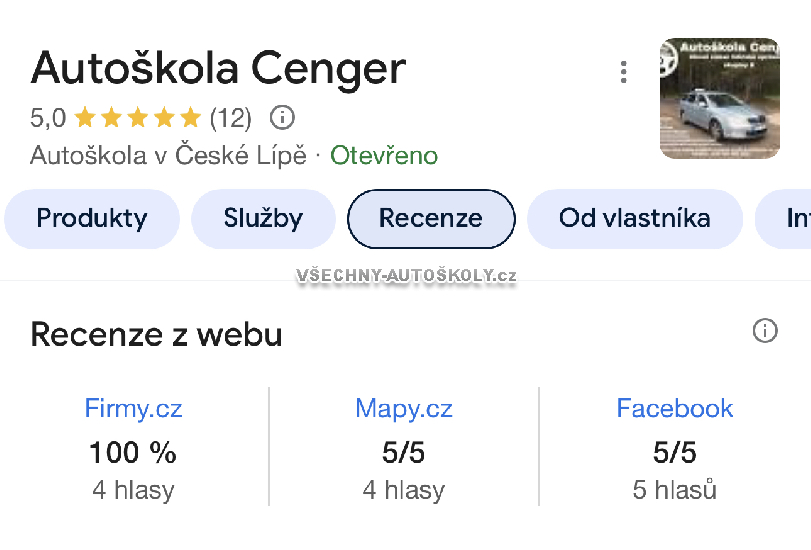
Task: Click the five yellow rating stars
Action: [x=137, y=118]
